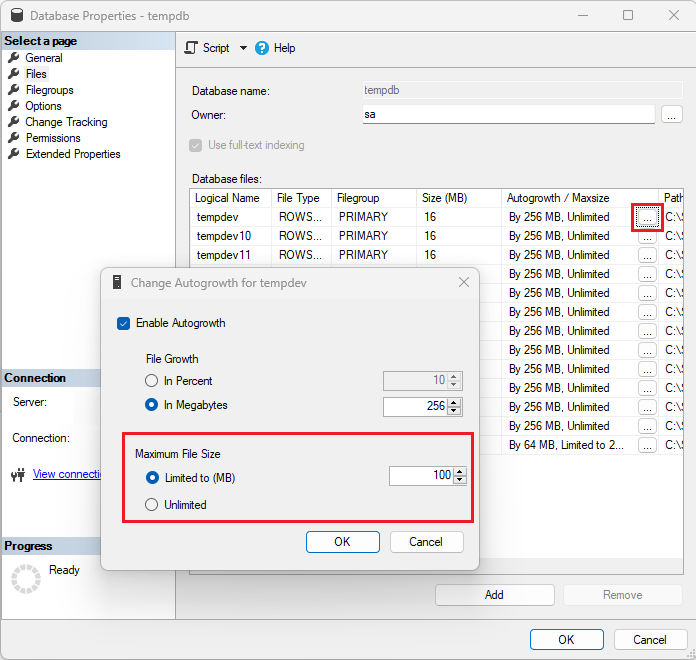The height and width of the screenshot is (660, 696).
Task: Click the connection properties icon
Action: [x=18, y=475]
